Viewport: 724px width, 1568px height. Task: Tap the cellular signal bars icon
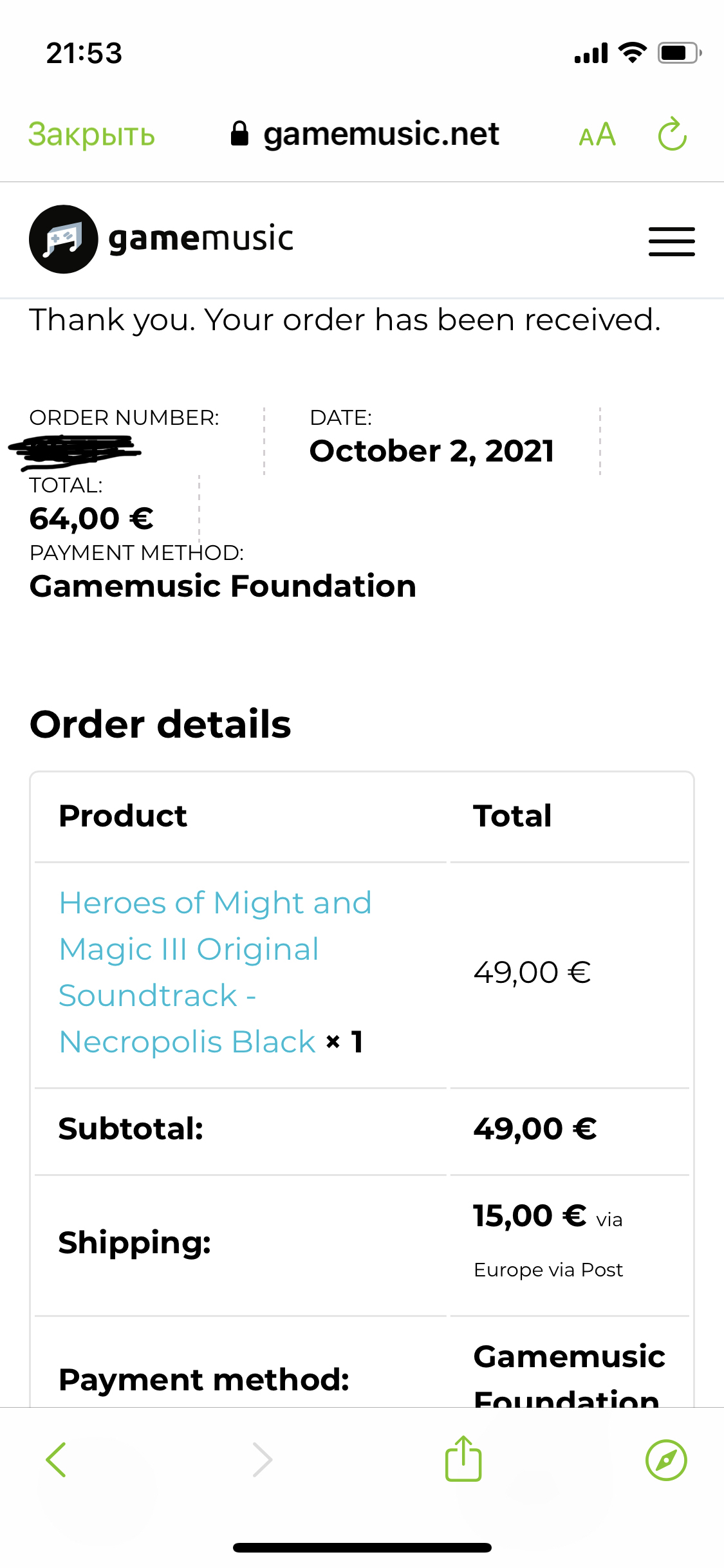coord(591,53)
